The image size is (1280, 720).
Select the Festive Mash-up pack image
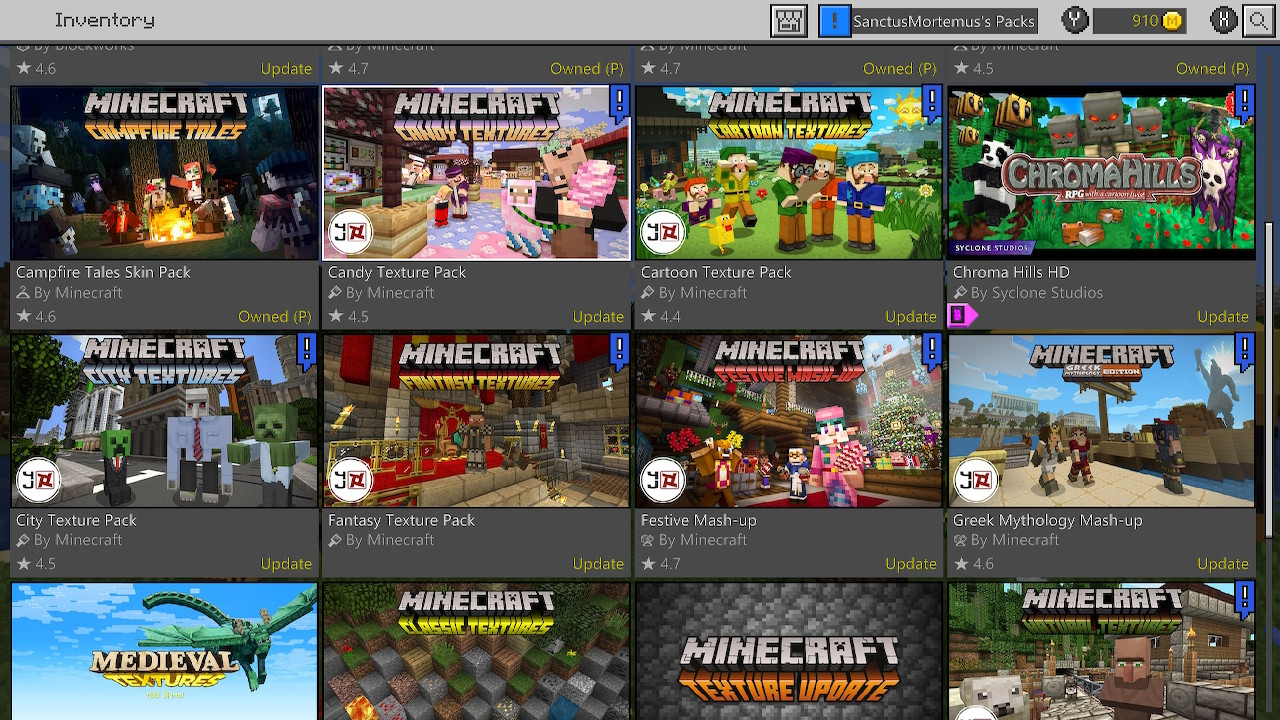788,421
